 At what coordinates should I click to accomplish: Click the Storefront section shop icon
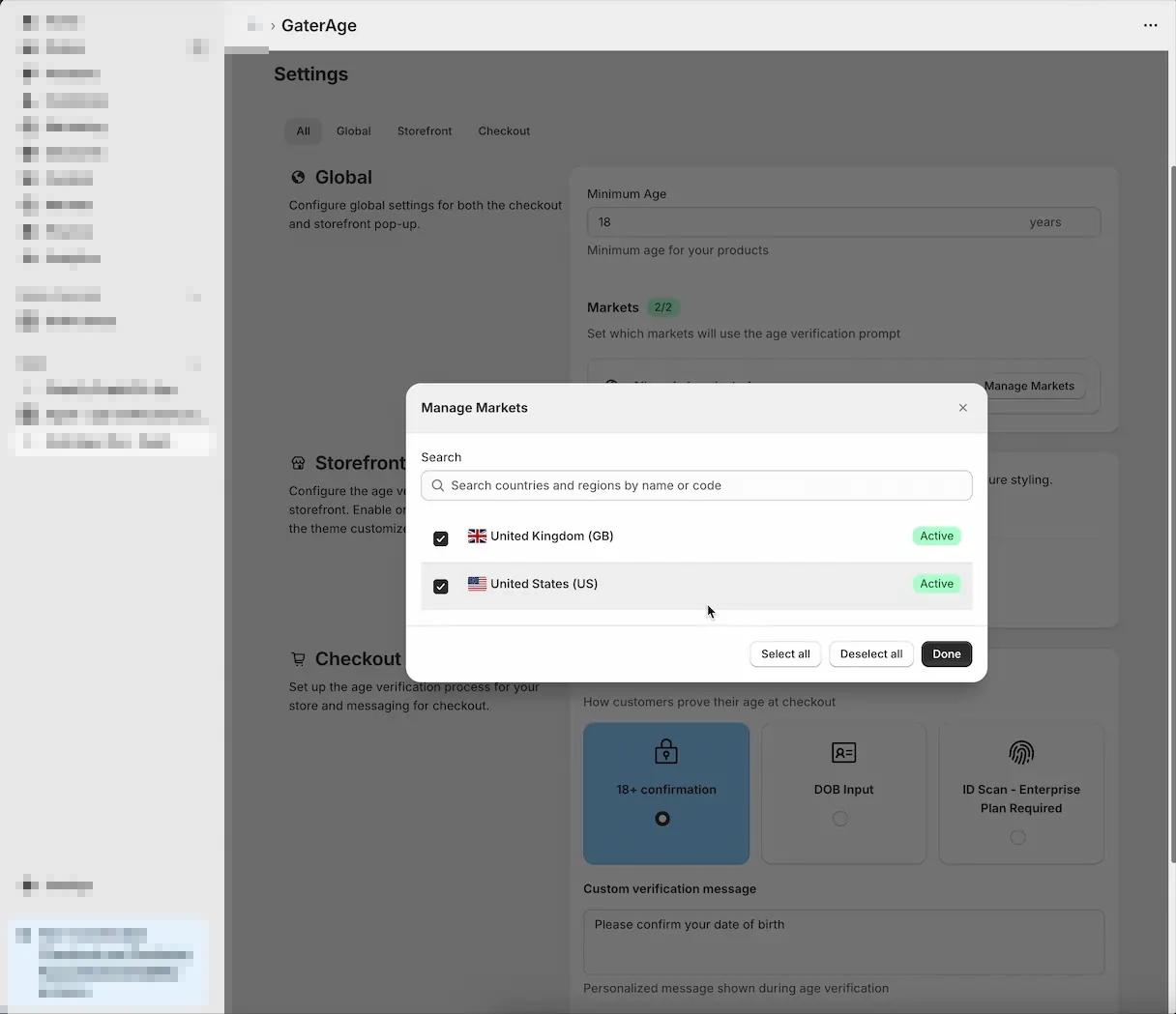tap(298, 463)
